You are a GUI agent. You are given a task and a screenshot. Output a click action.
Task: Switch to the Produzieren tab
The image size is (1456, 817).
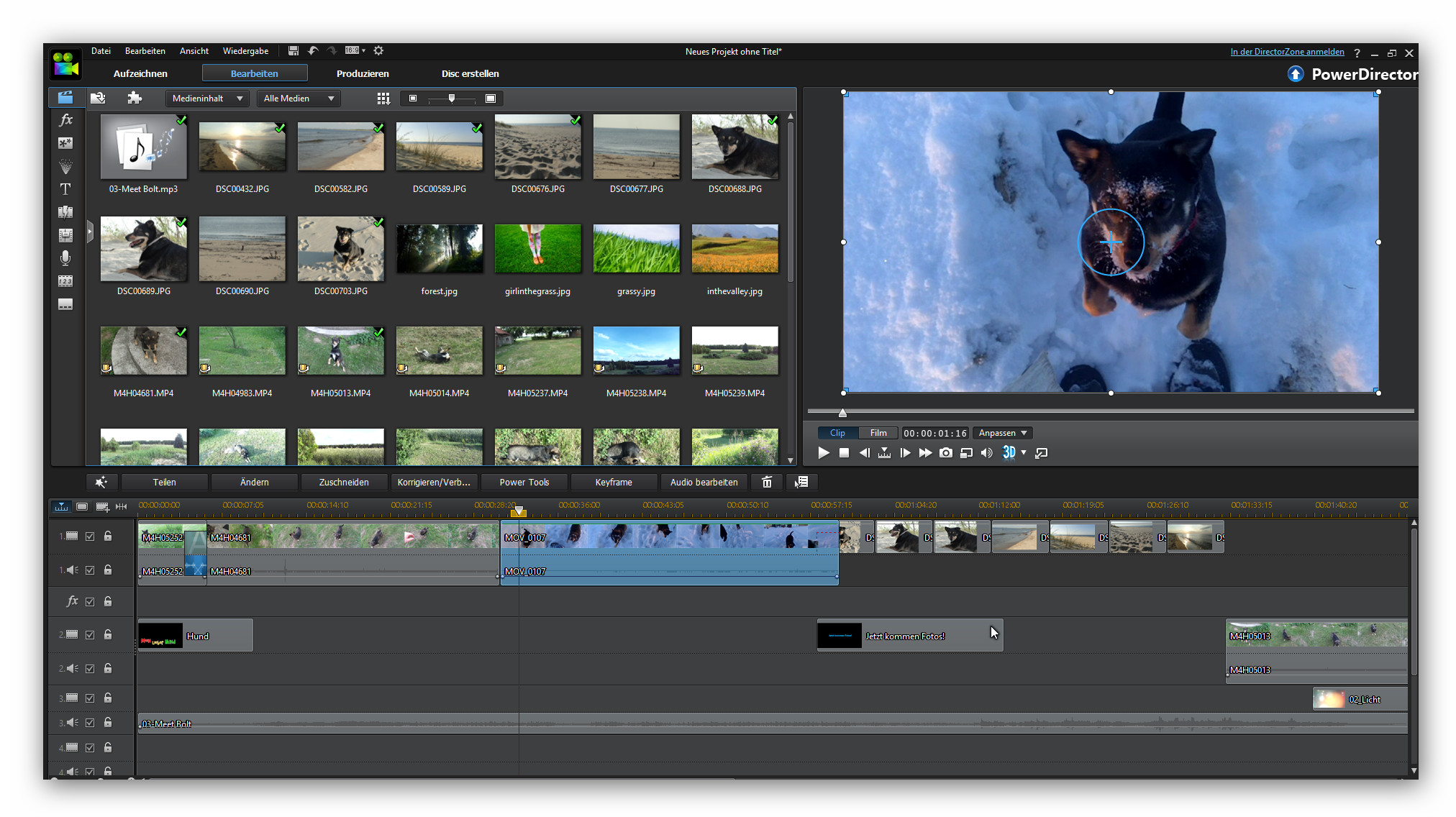(x=363, y=73)
